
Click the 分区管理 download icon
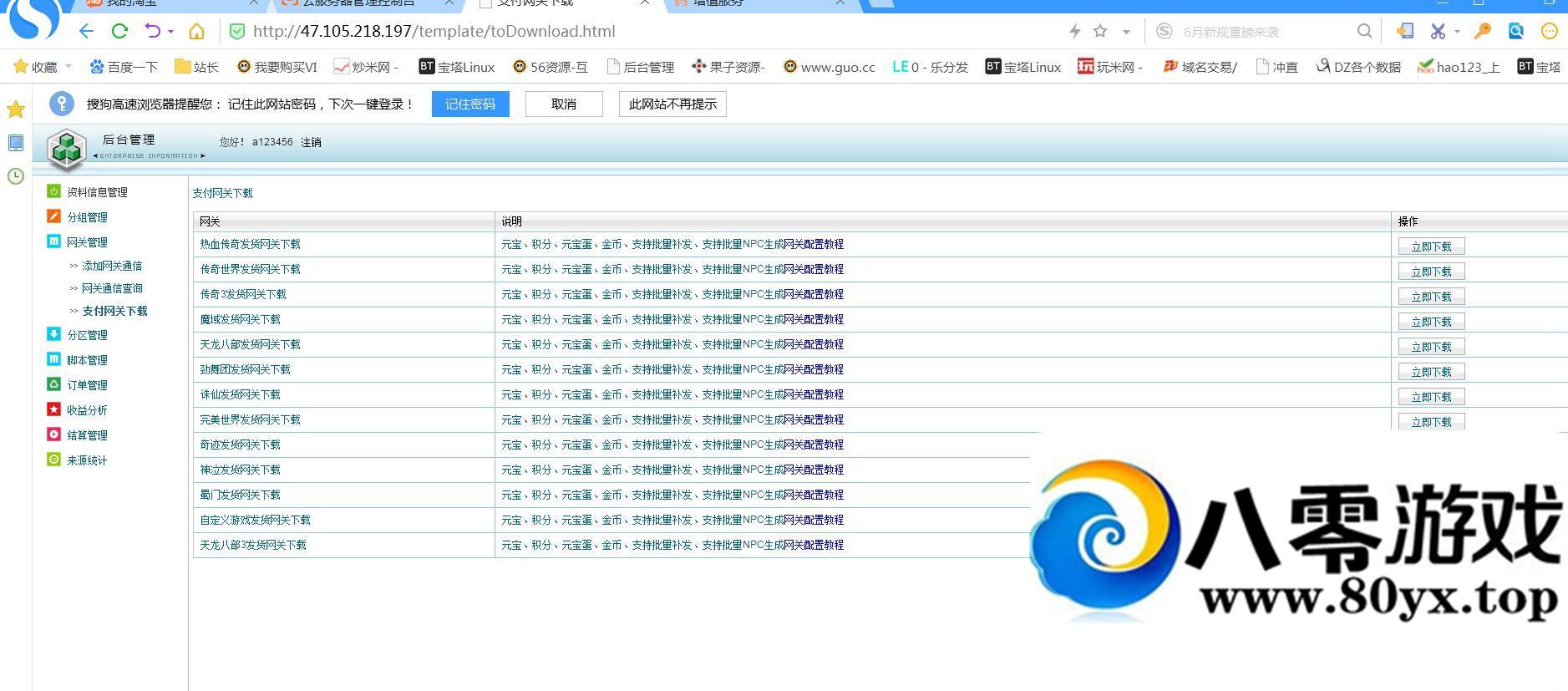pyautogui.click(x=53, y=334)
